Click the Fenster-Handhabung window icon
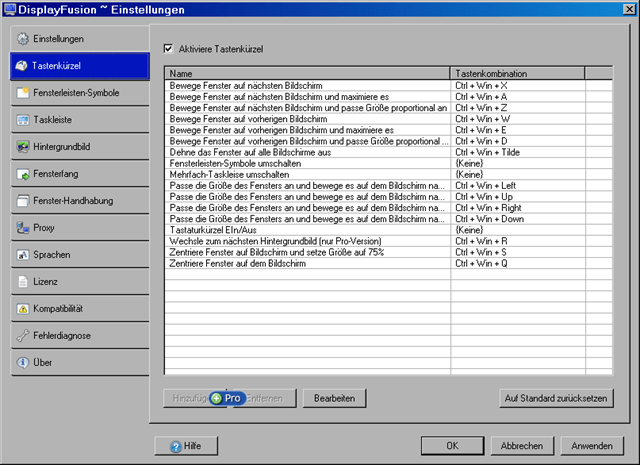 pyautogui.click(x=22, y=201)
